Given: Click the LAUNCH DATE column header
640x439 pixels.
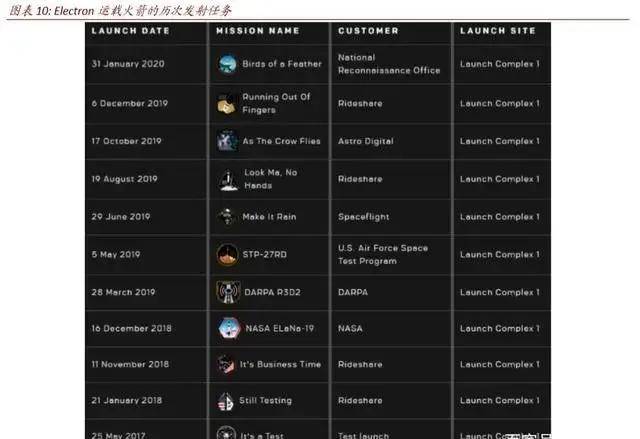Looking at the screenshot, I should click(x=131, y=31).
